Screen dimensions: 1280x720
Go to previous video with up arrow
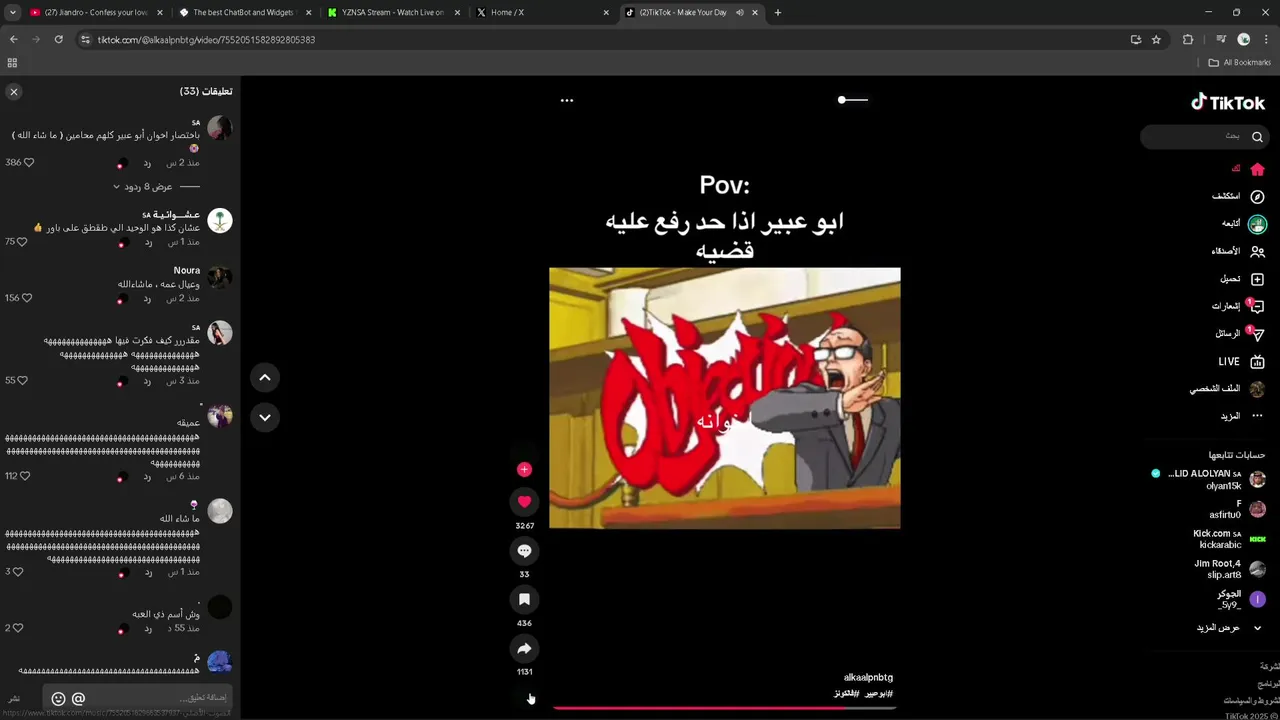tap(265, 377)
